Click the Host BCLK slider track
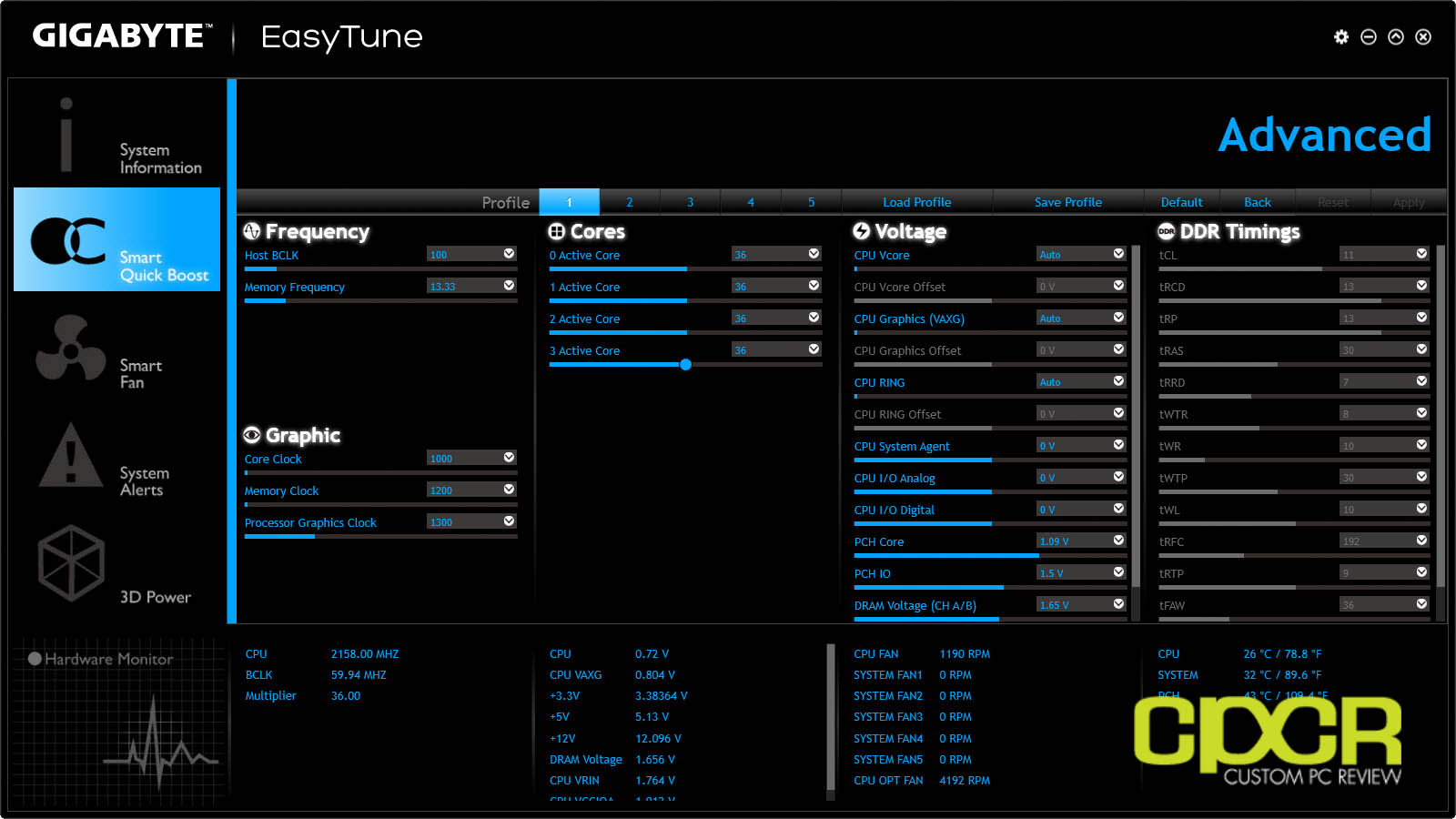The width and height of the screenshot is (1456, 819). click(x=380, y=268)
